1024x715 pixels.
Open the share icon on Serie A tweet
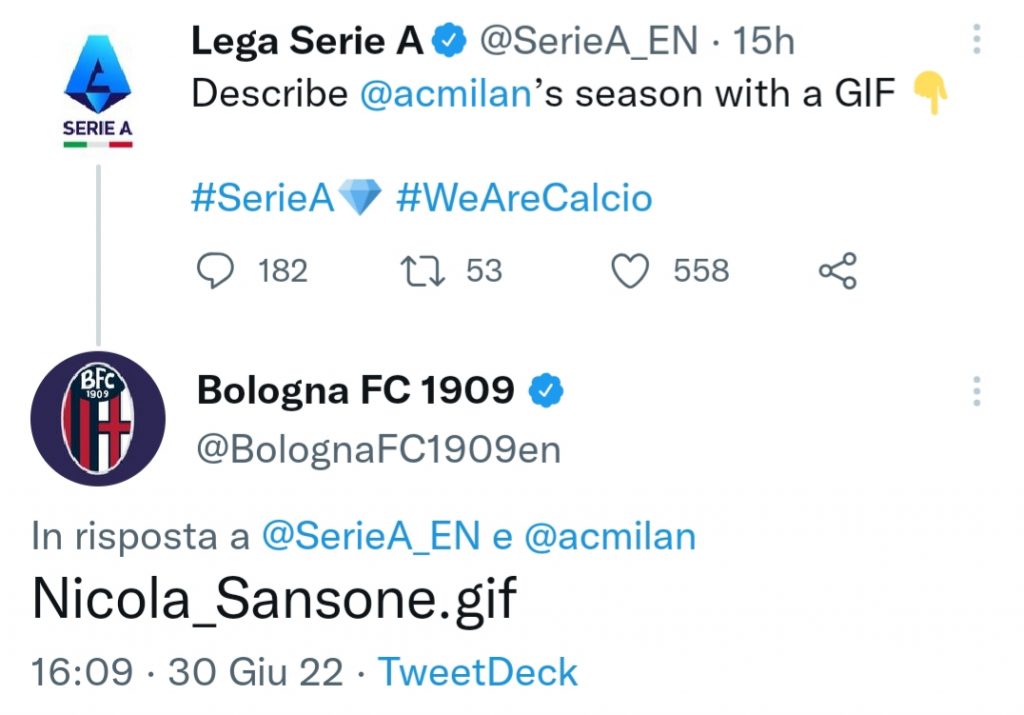point(839,269)
